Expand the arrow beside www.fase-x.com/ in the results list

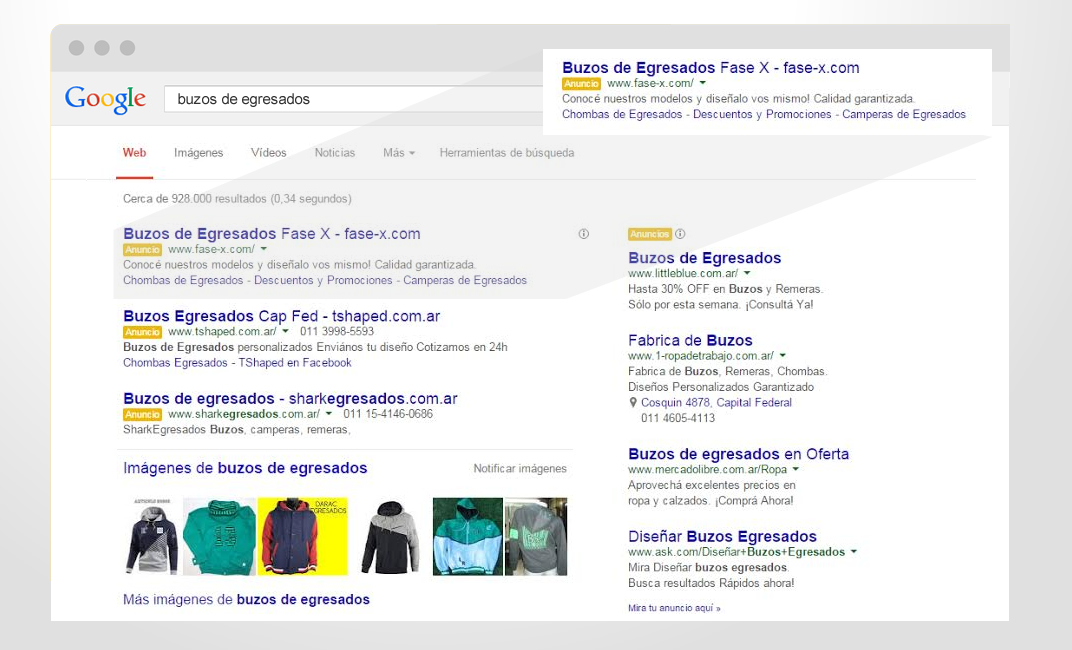pos(264,249)
